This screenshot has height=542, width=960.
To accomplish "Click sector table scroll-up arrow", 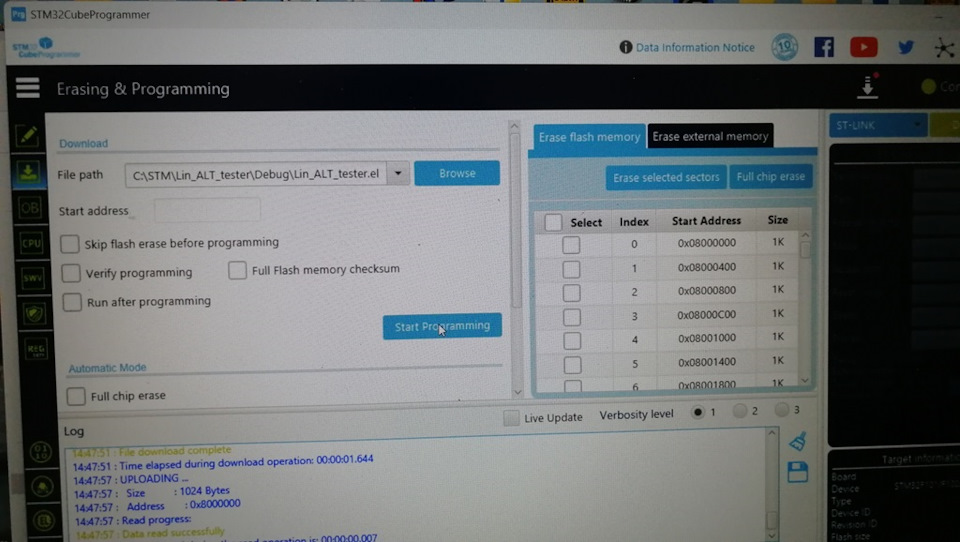I will click(805, 235).
